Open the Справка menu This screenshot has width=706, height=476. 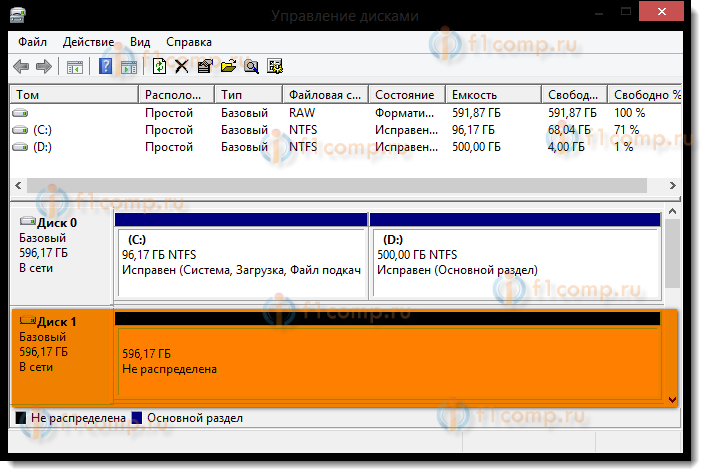tap(188, 43)
